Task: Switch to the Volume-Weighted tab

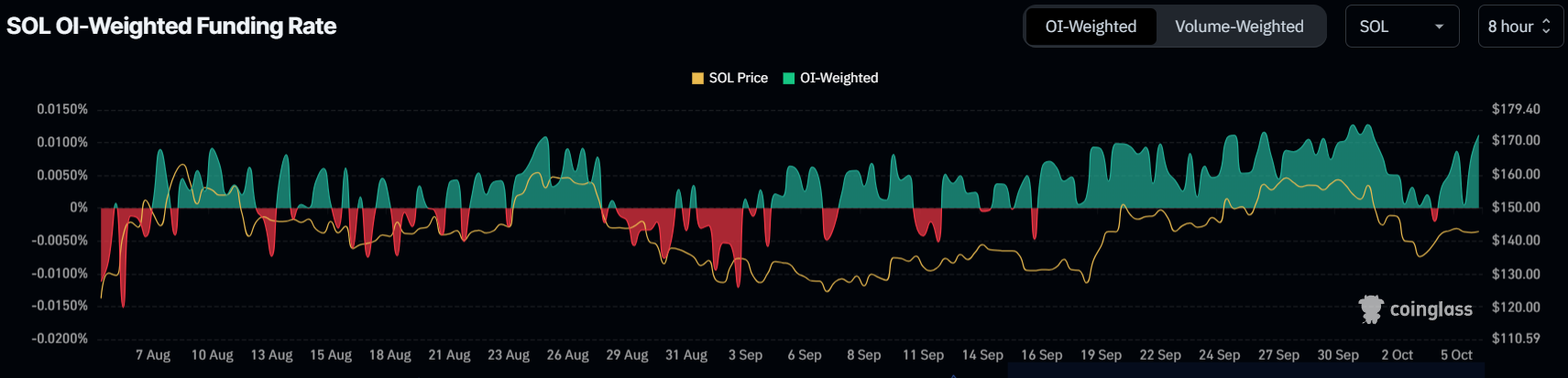Action: (1239, 27)
